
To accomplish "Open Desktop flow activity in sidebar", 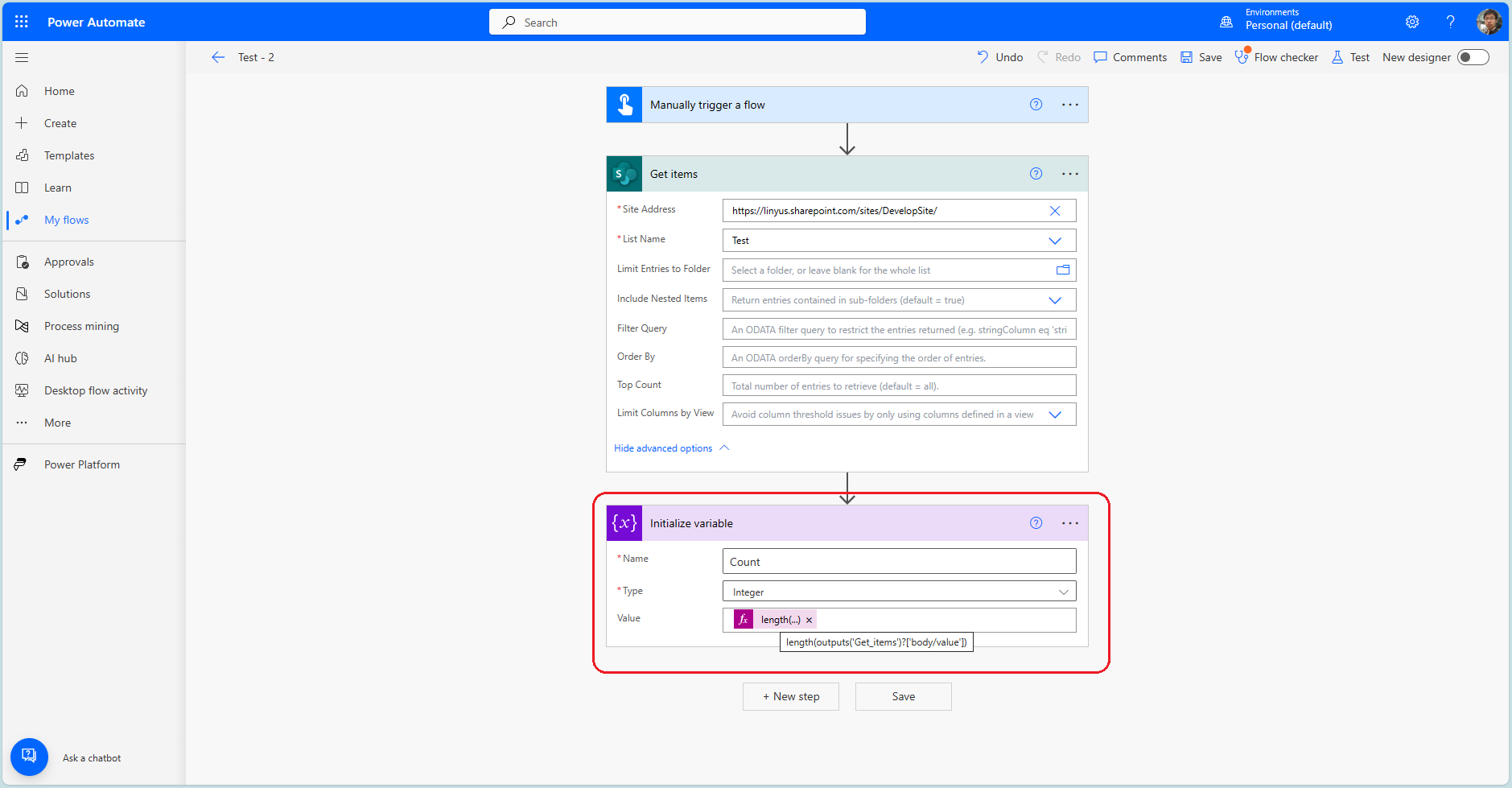I will tap(94, 390).
